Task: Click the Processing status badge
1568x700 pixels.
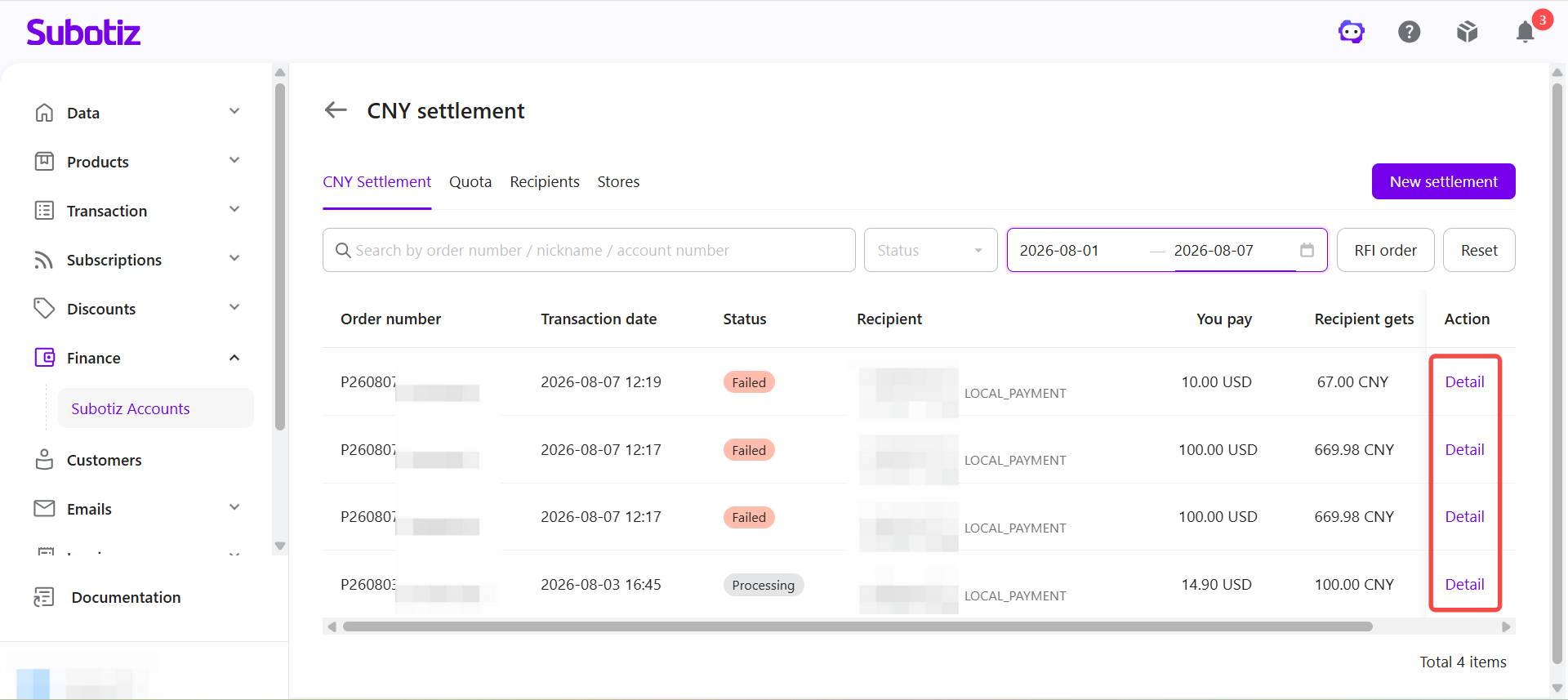Action: point(763,585)
